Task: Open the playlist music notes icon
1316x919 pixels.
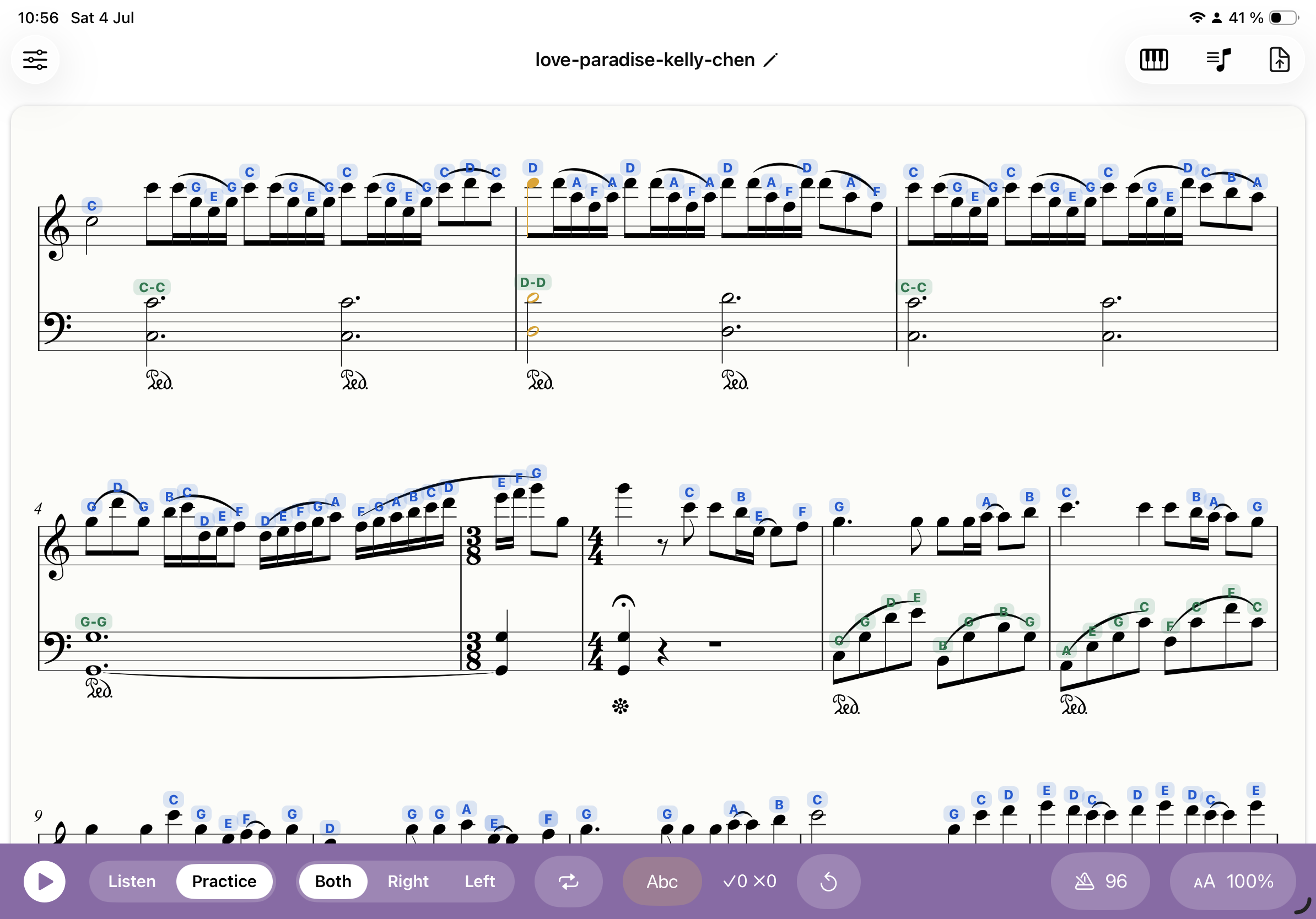Action: click(x=1218, y=60)
